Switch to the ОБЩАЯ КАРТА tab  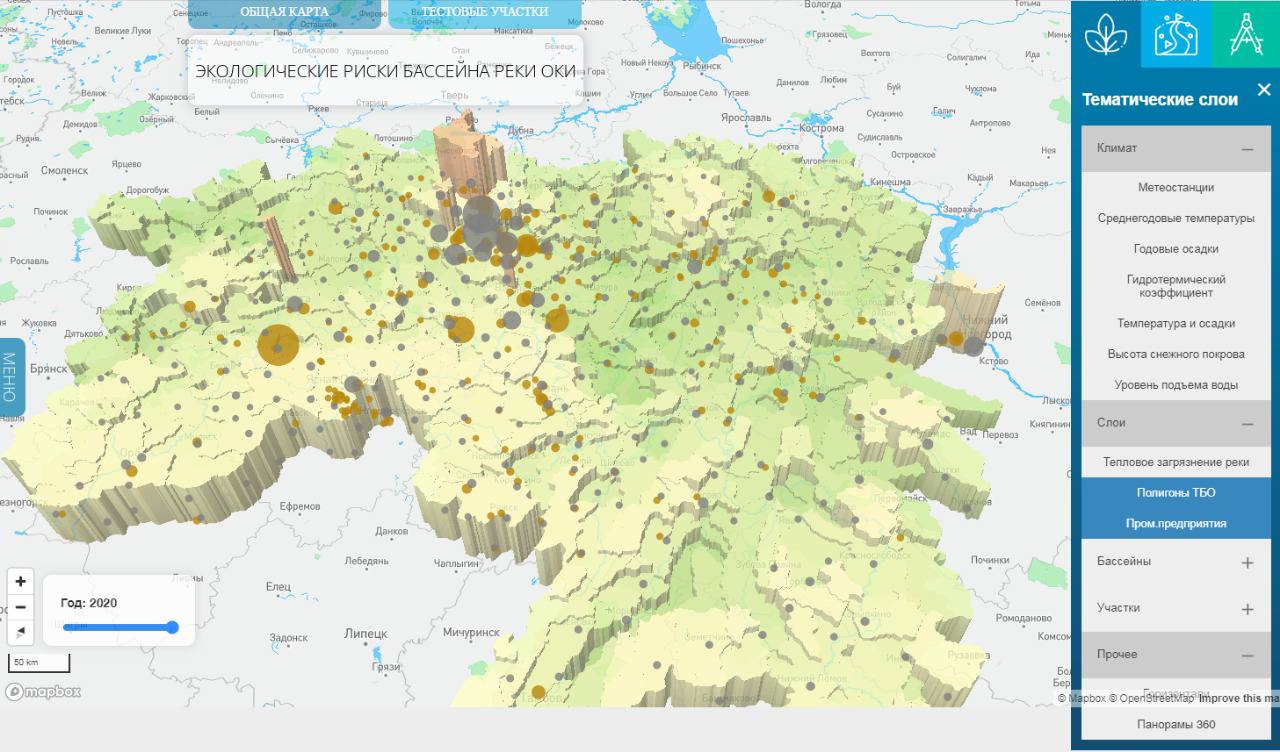coord(284,12)
